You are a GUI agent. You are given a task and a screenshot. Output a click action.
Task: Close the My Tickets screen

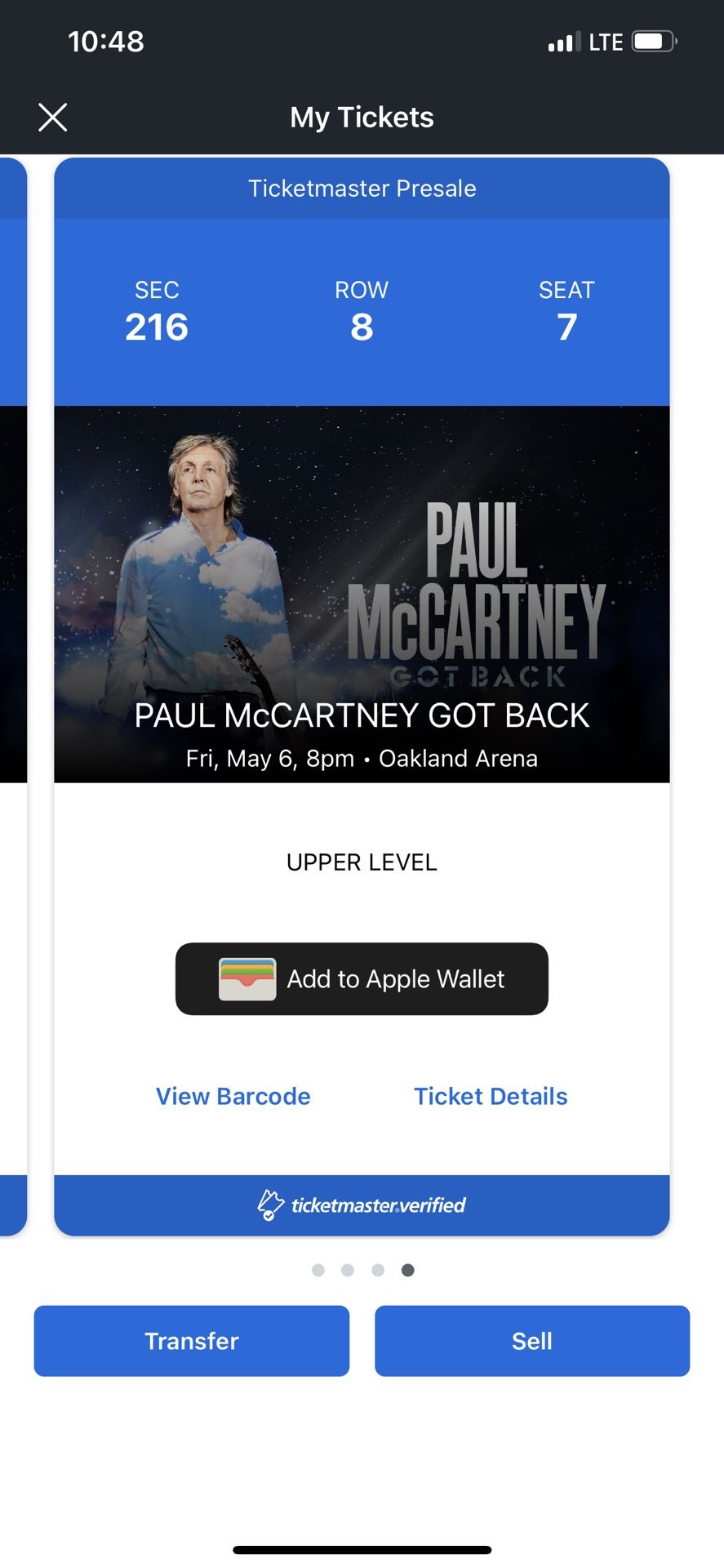tap(53, 118)
